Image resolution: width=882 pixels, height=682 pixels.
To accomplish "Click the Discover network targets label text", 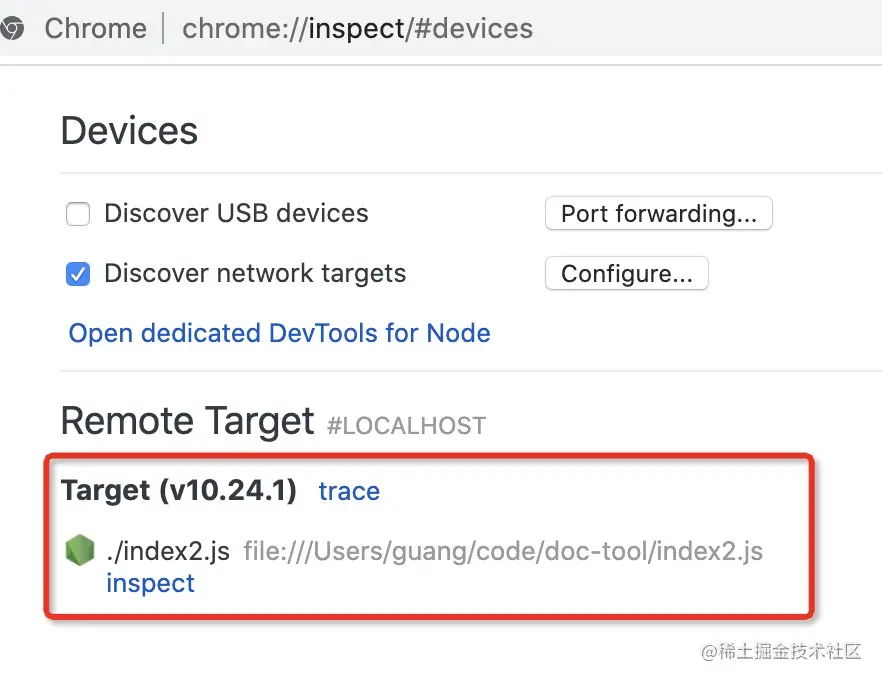I will pos(255,273).
